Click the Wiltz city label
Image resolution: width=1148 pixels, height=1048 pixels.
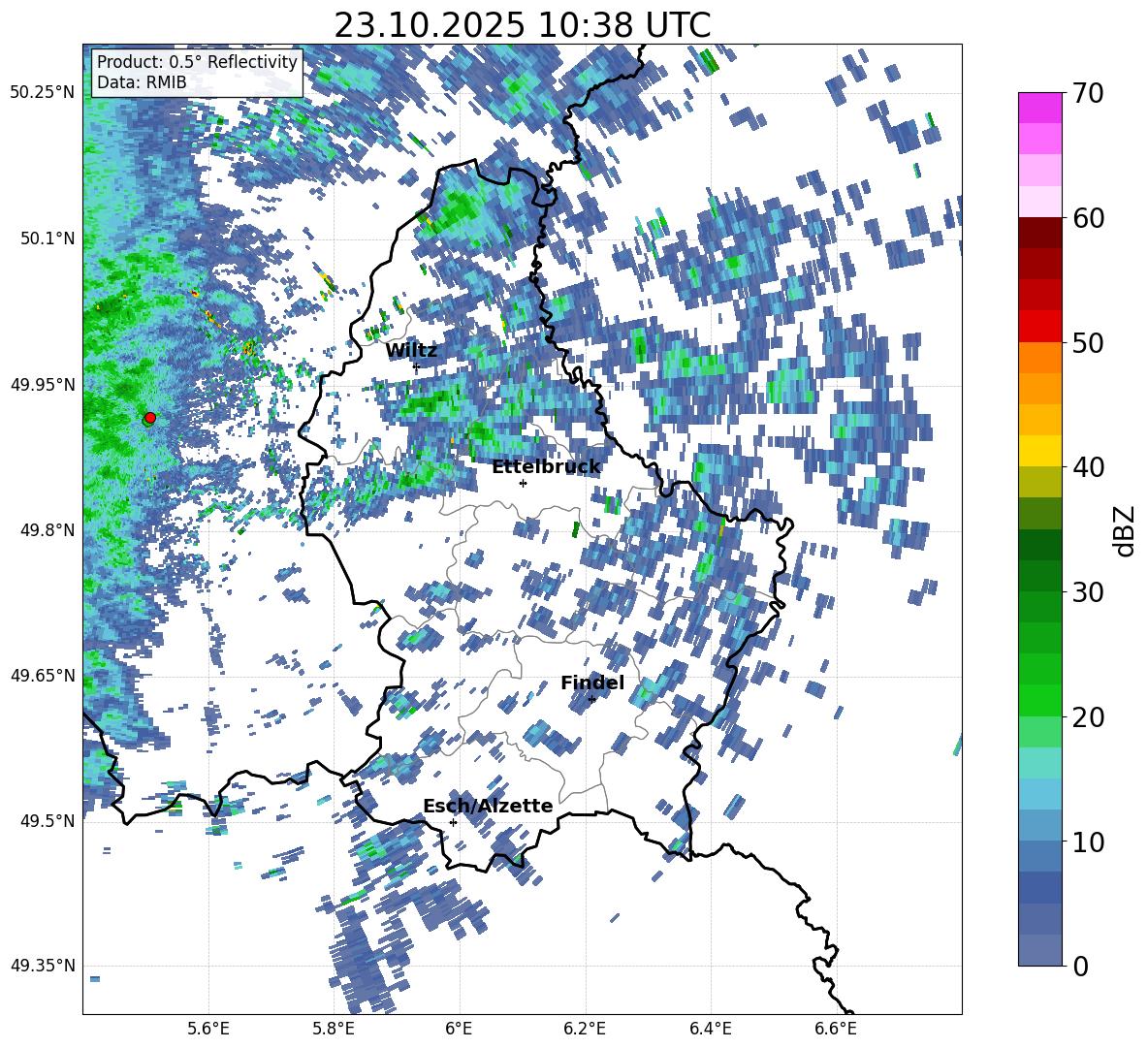coord(411,351)
